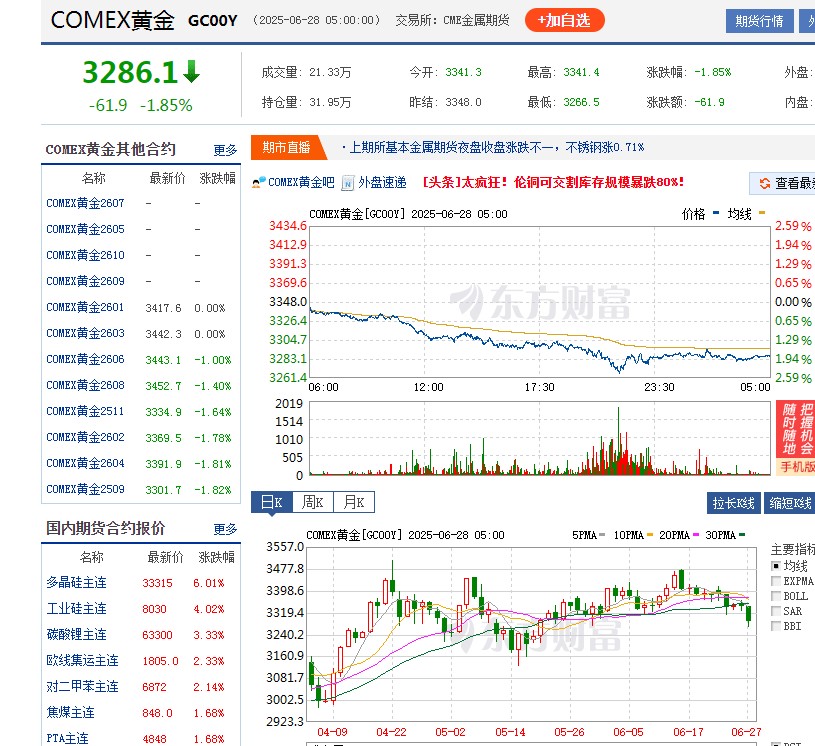The width and height of the screenshot is (815, 746).
Task: Open the COMEX黄金2604 contract link
Action: point(85,463)
